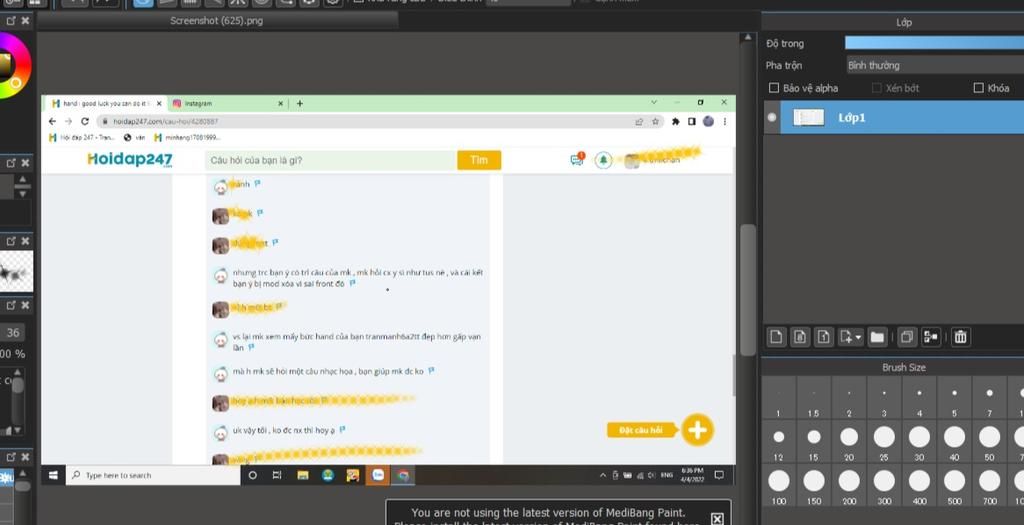The height and width of the screenshot is (525, 1024).
Task: Click the brush panel scrollbar up arrow
Action: pyautogui.click(x=18, y=372)
